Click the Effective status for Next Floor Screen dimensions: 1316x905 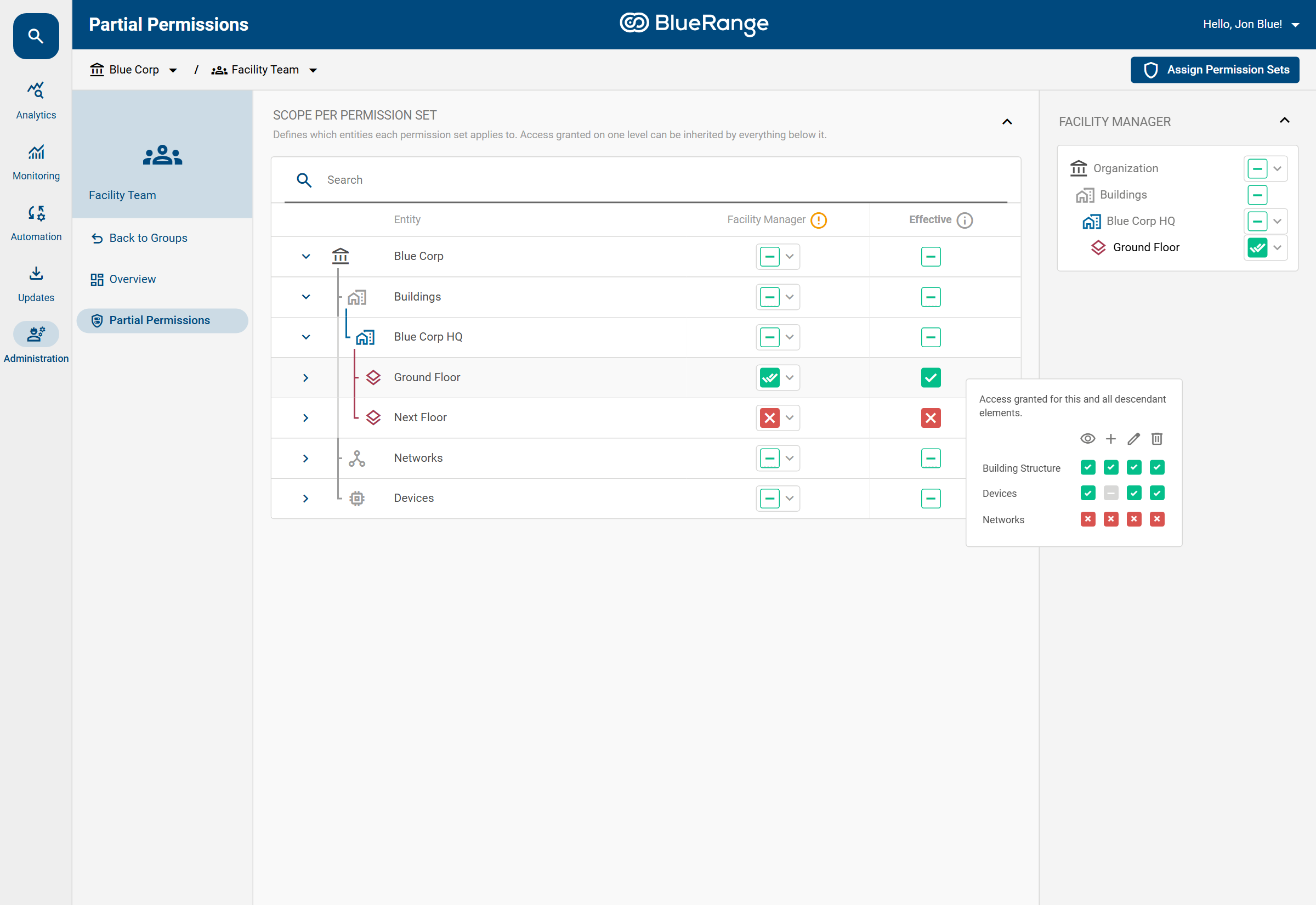coord(931,418)
